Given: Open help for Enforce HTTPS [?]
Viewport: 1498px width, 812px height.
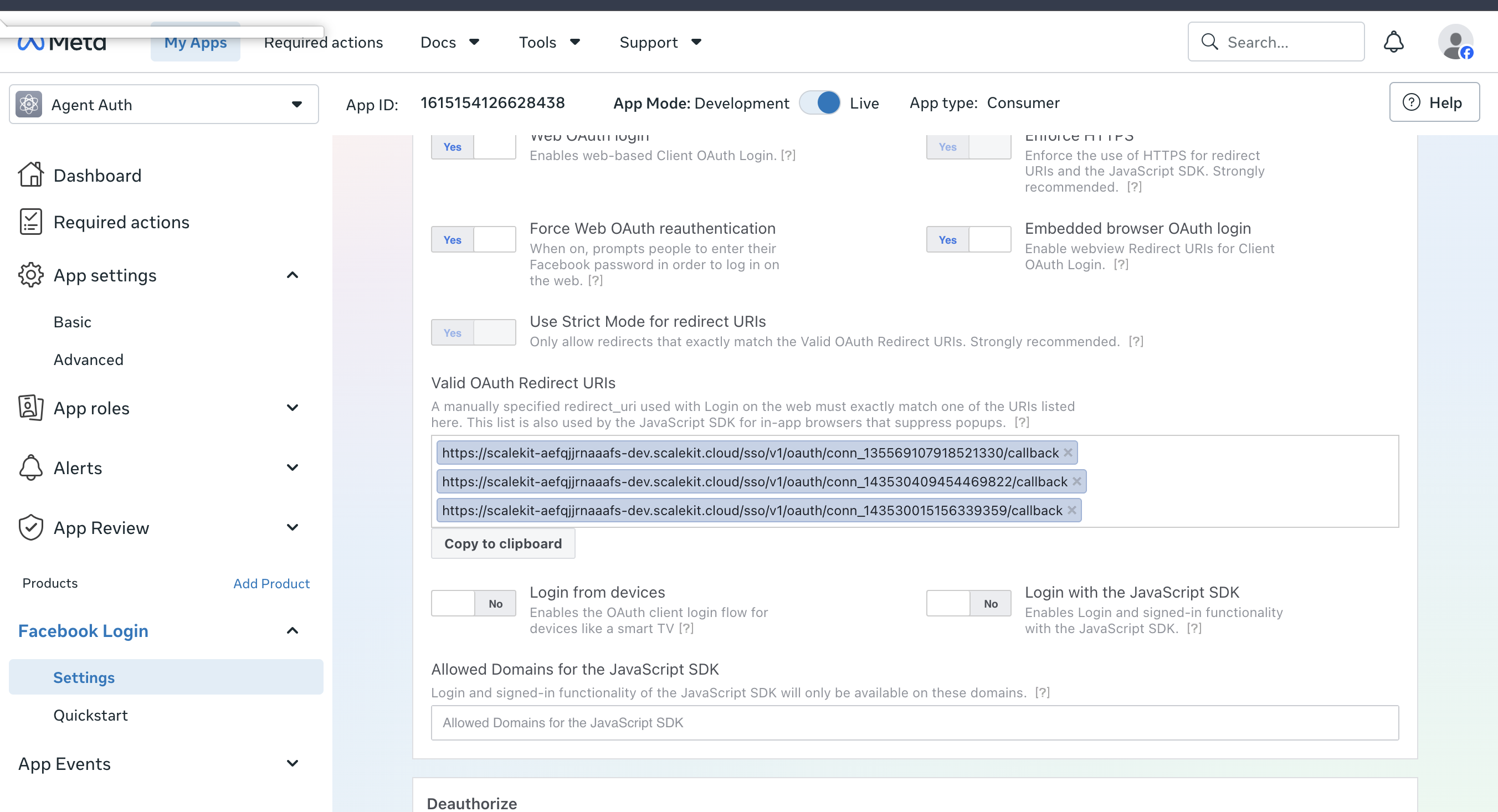Looking at the screenshot, I should pos(1134,187).
